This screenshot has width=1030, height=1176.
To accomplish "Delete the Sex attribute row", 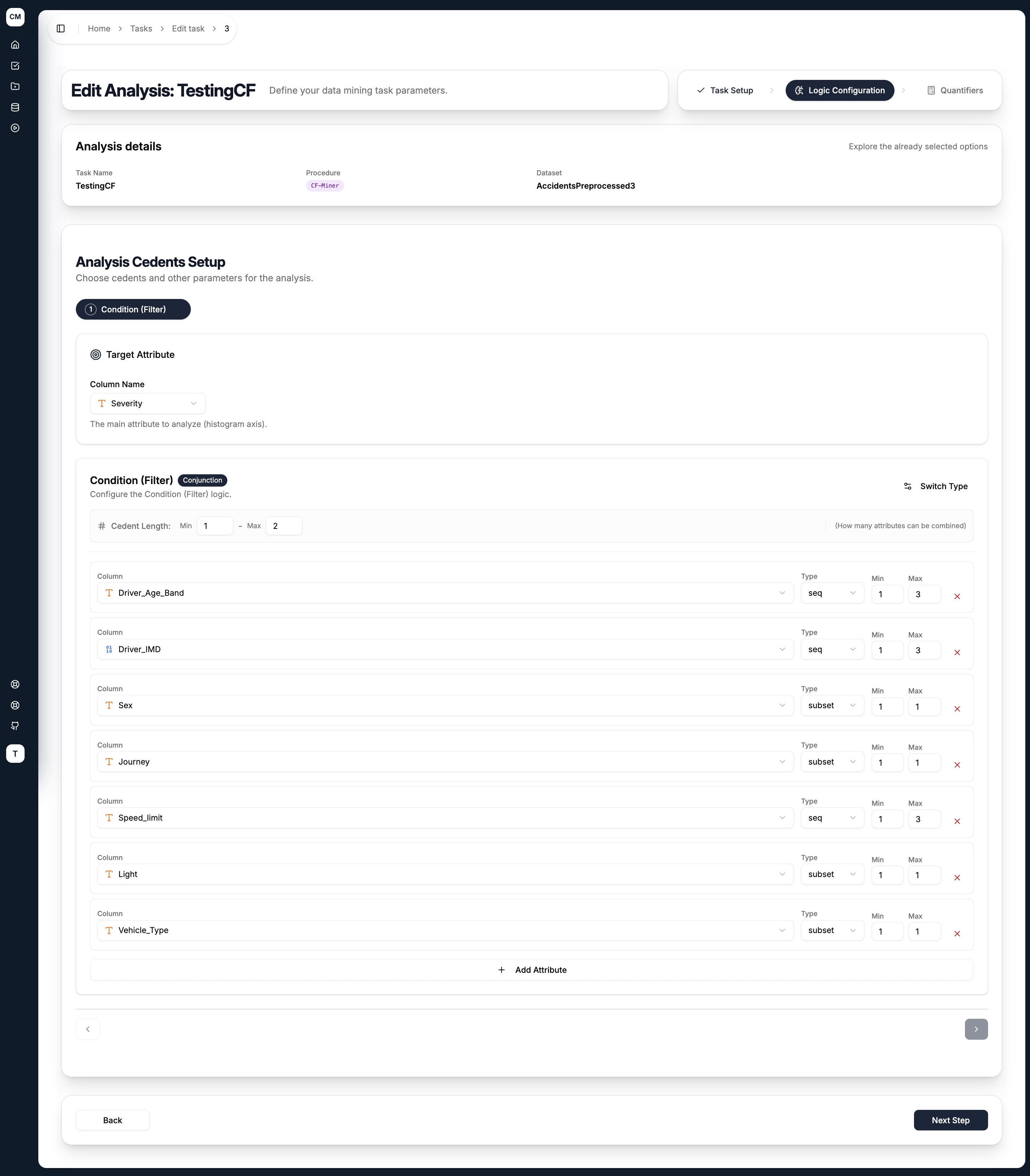I will [x=957, y=709].
